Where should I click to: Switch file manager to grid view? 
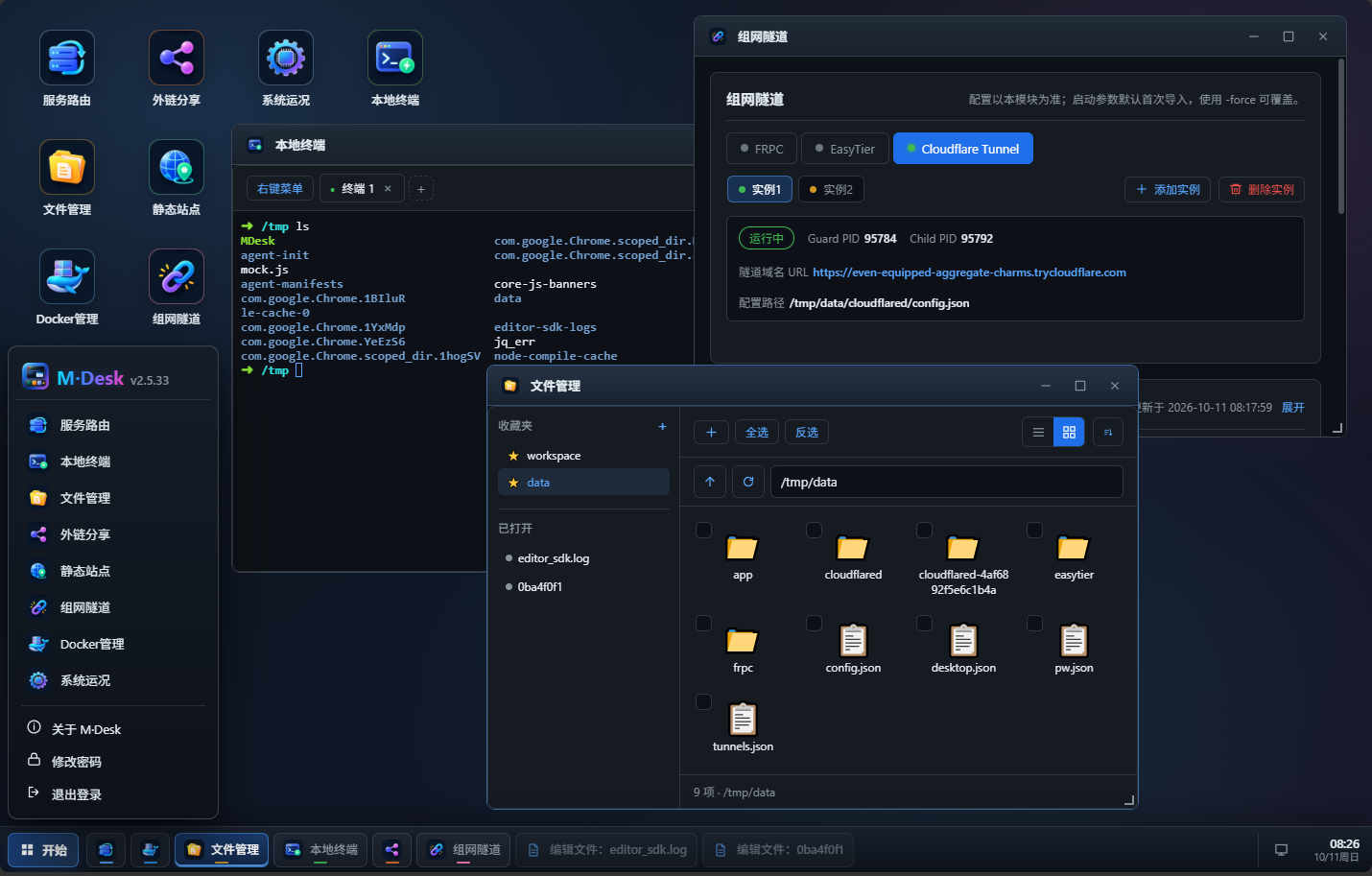[x=1069, y=433]
